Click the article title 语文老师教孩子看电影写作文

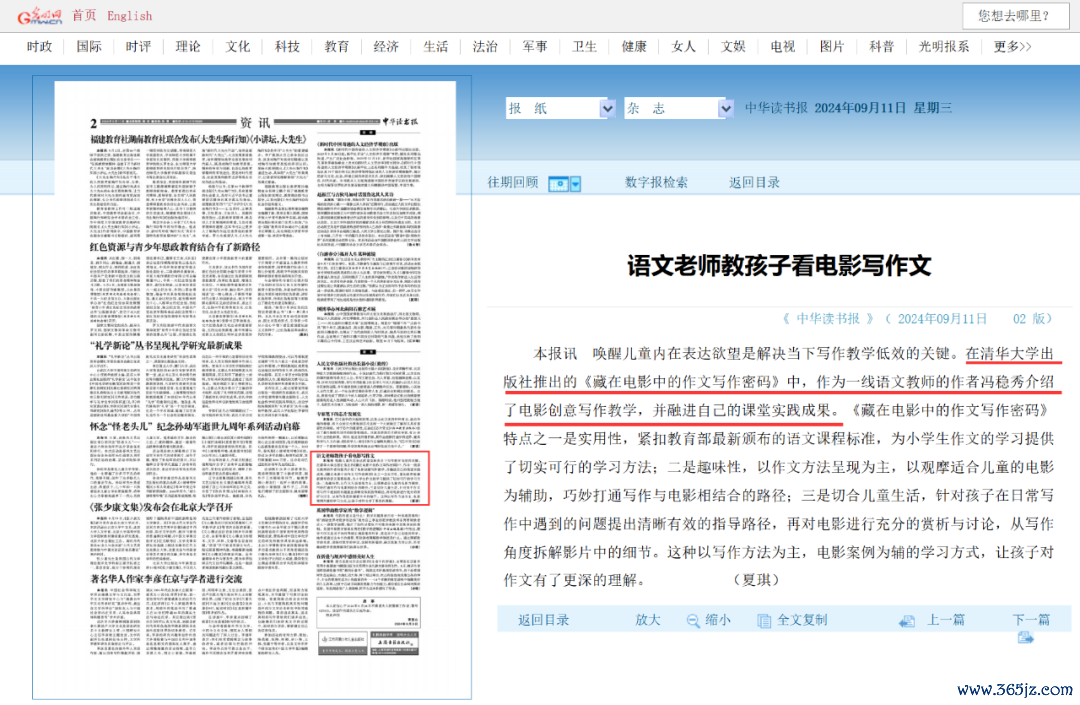click(779, 266)
